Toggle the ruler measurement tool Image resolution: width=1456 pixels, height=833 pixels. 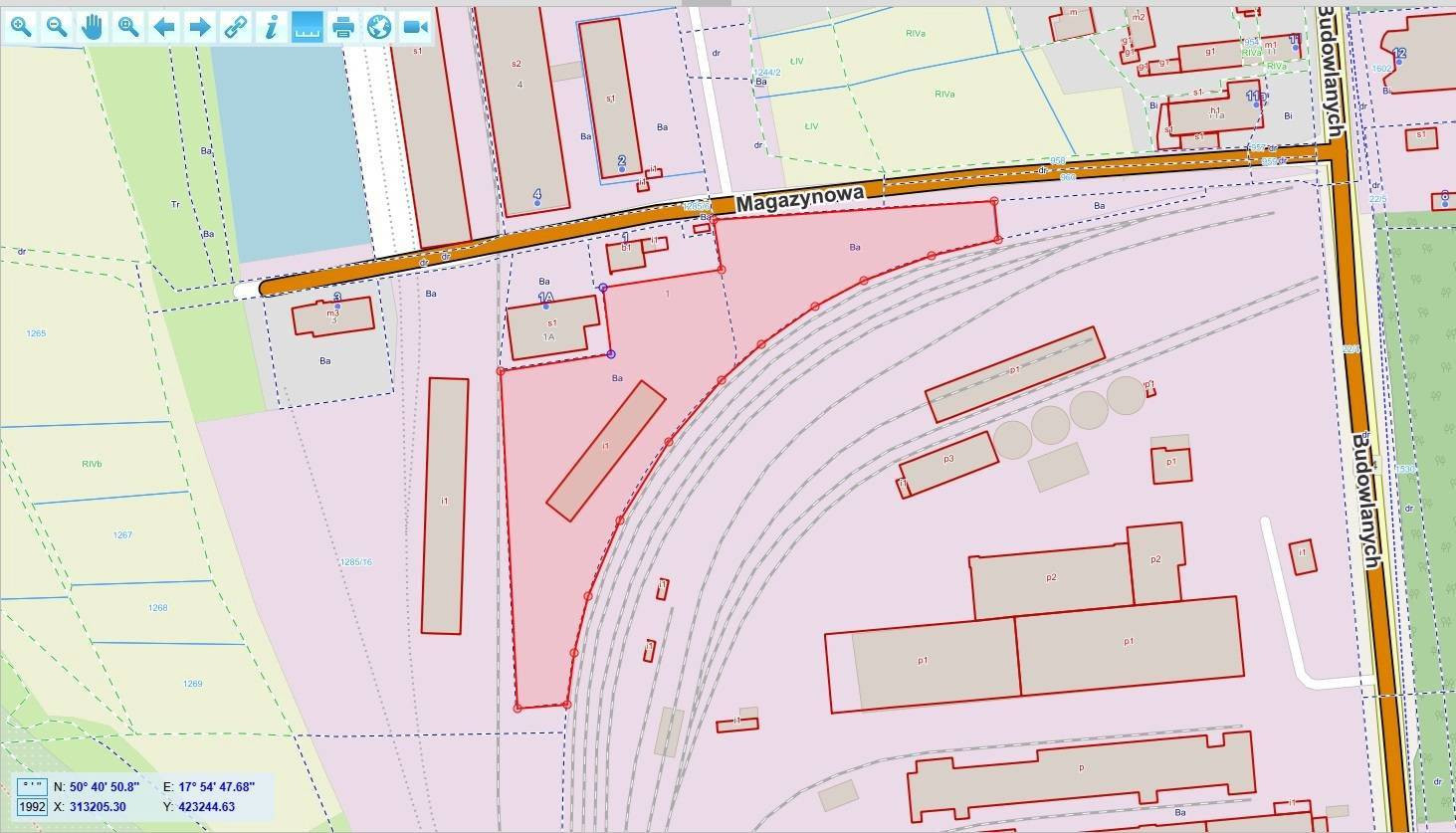point(308,27)
